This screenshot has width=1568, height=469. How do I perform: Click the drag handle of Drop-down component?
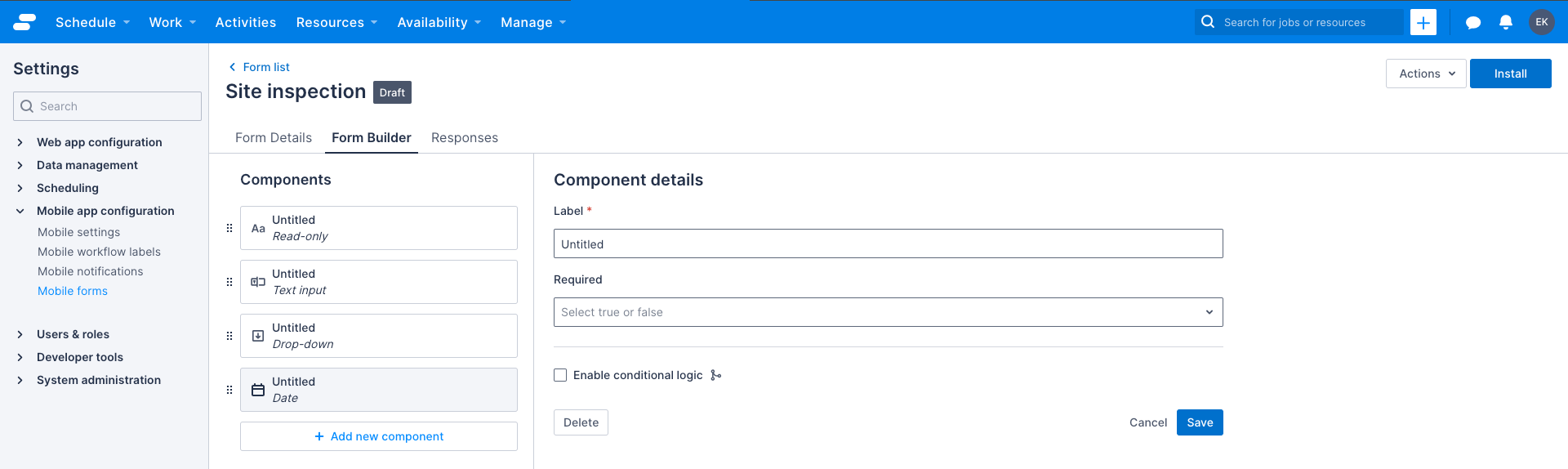[x=229, y=336]
